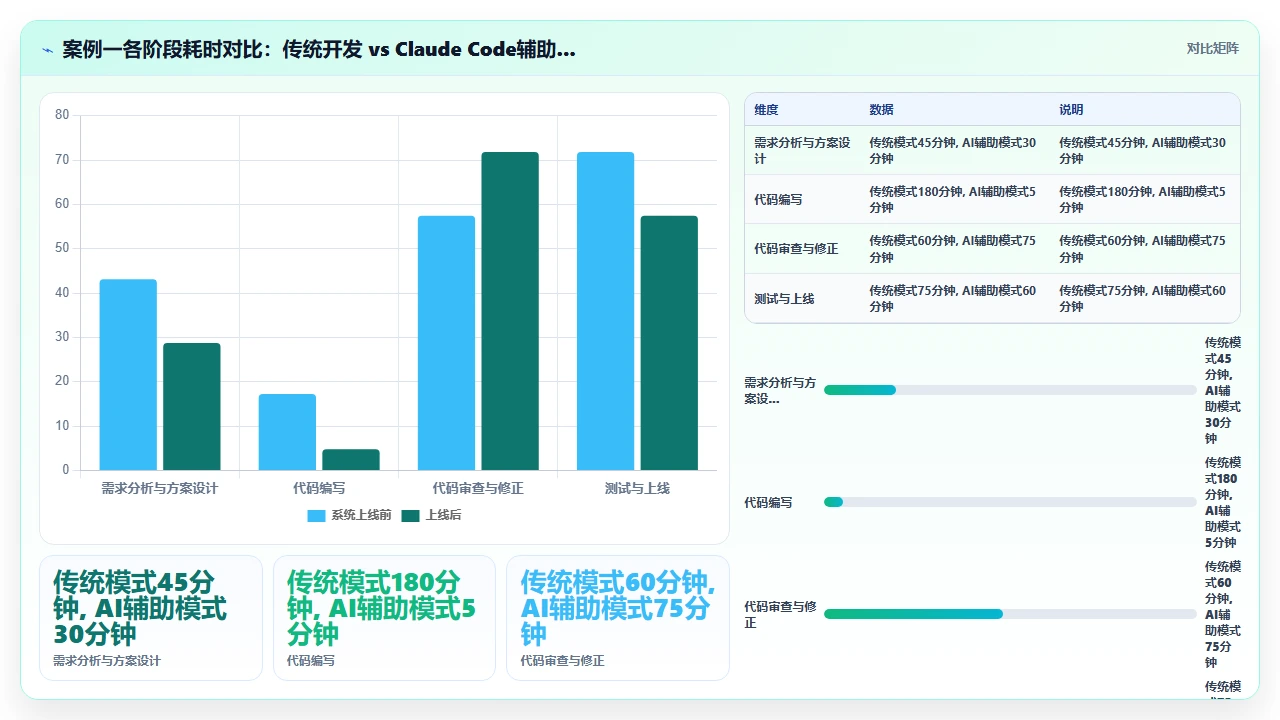Click x-axis label 需求分析与方案设计 on chart
Viewport: 1280px width, 720px height.
pyautogui.click(x=160, y=489)
